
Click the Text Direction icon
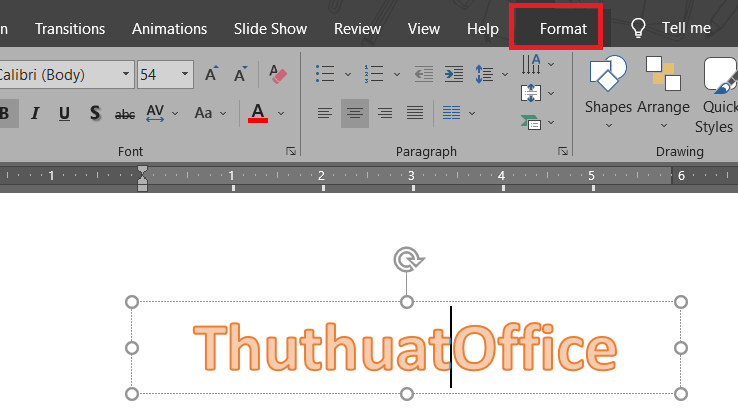pos(531,64)
